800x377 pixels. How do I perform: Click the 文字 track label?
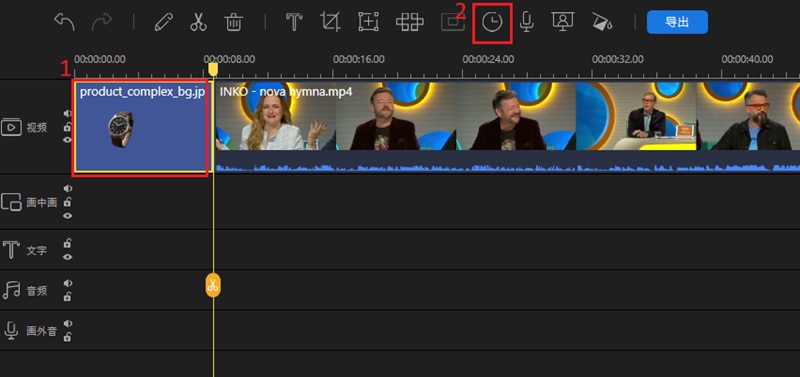click(36, 250)
